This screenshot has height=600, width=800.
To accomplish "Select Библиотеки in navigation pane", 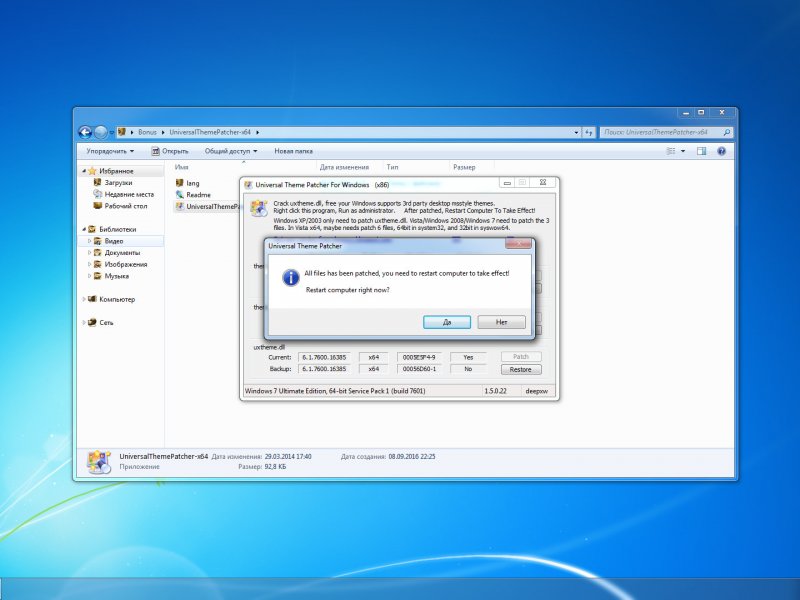I will click(117, 229).
